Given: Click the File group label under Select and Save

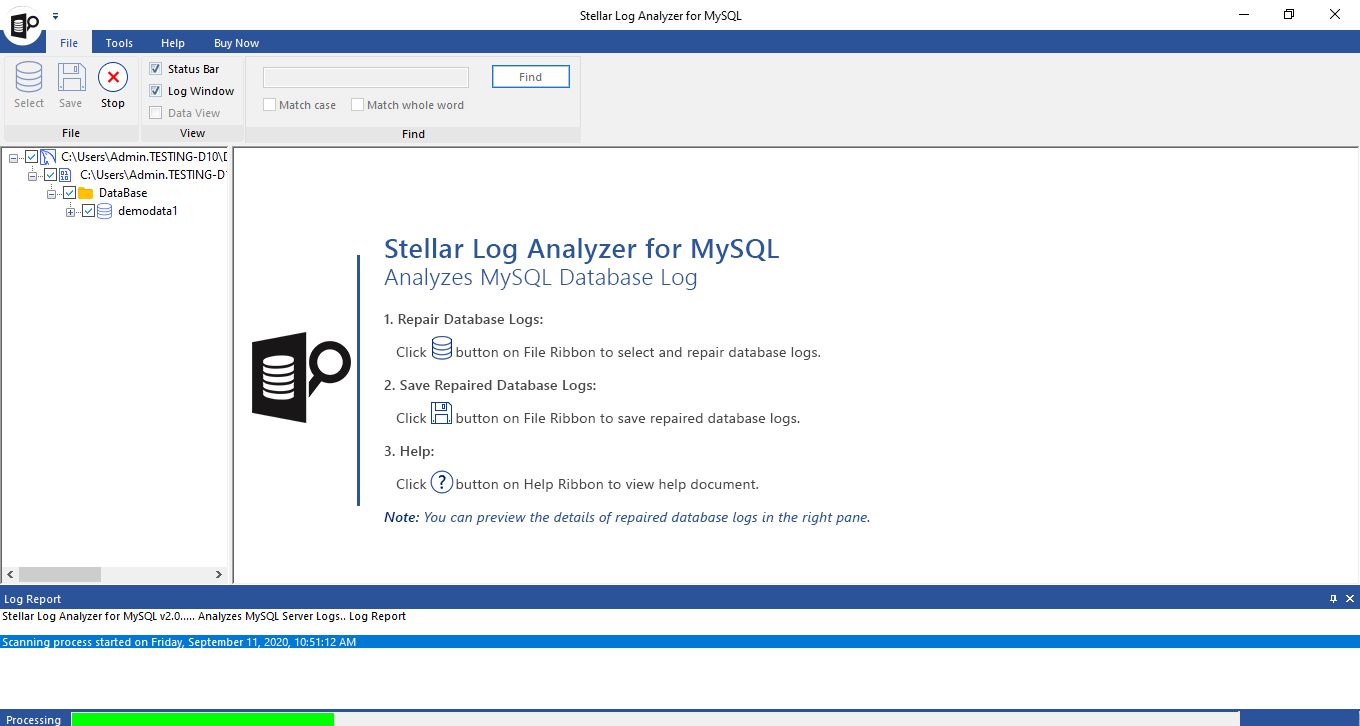Looking at the screenshot, I should click(x=71, y=133).
